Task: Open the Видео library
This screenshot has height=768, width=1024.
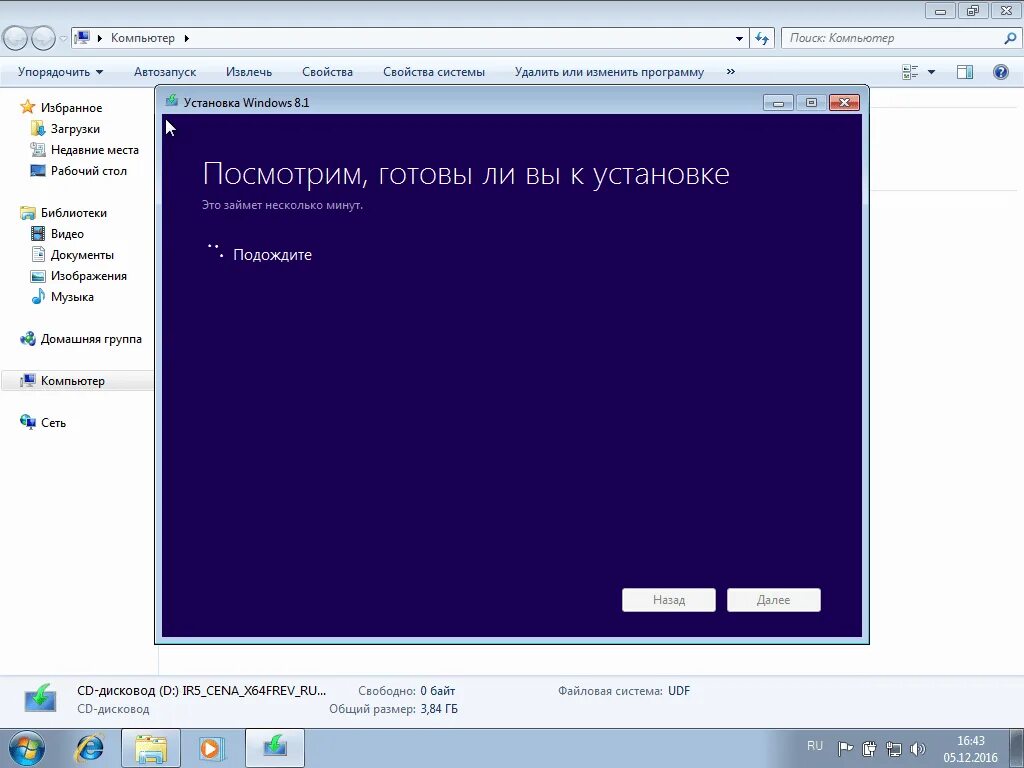Action: 67,233
